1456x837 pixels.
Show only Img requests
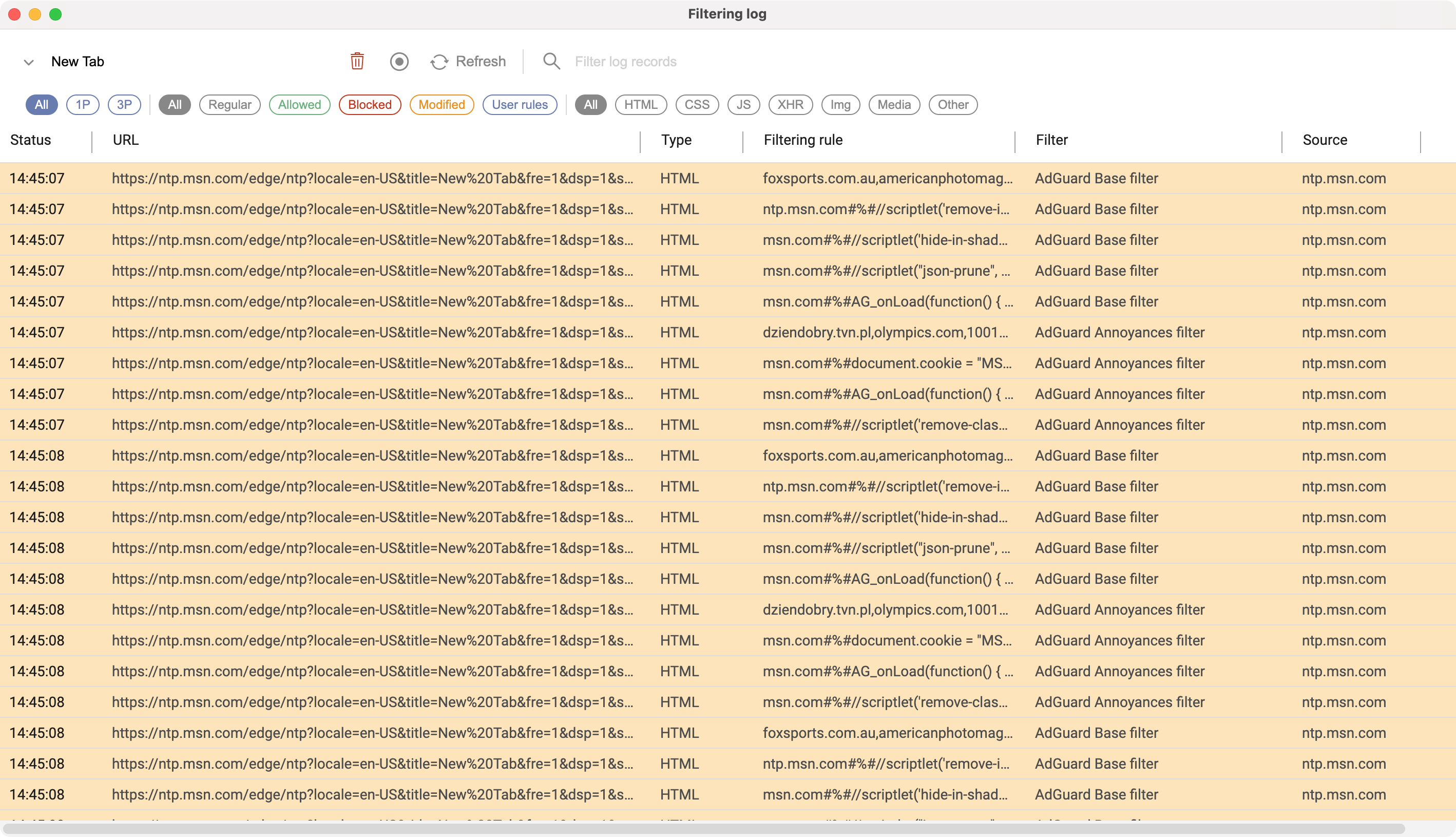click(x=840, y=105)
